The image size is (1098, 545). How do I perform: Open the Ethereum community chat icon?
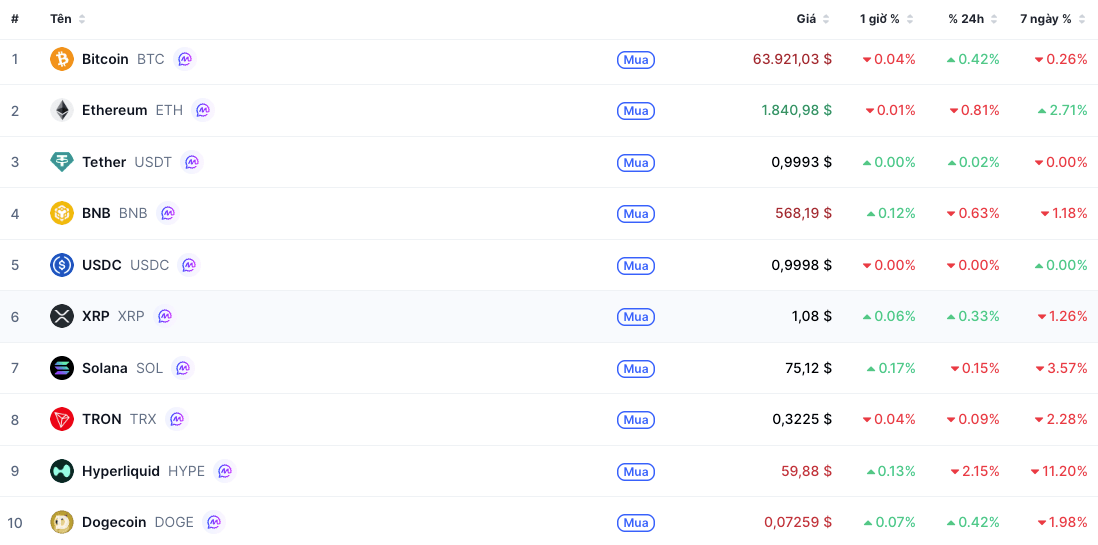coord(203,110)
